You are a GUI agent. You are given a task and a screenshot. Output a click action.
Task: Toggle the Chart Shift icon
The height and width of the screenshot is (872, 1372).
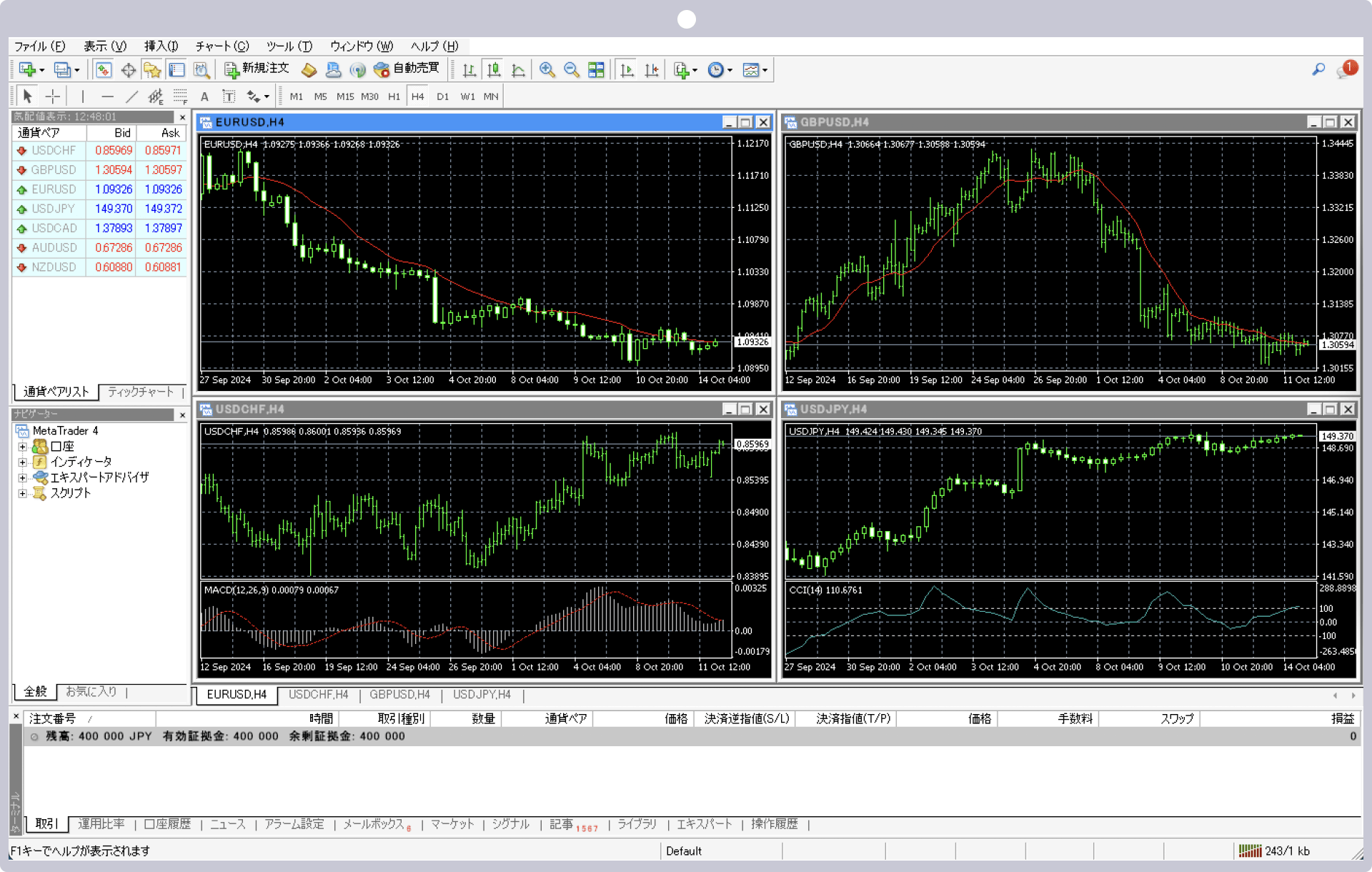[x=651, y=69]
